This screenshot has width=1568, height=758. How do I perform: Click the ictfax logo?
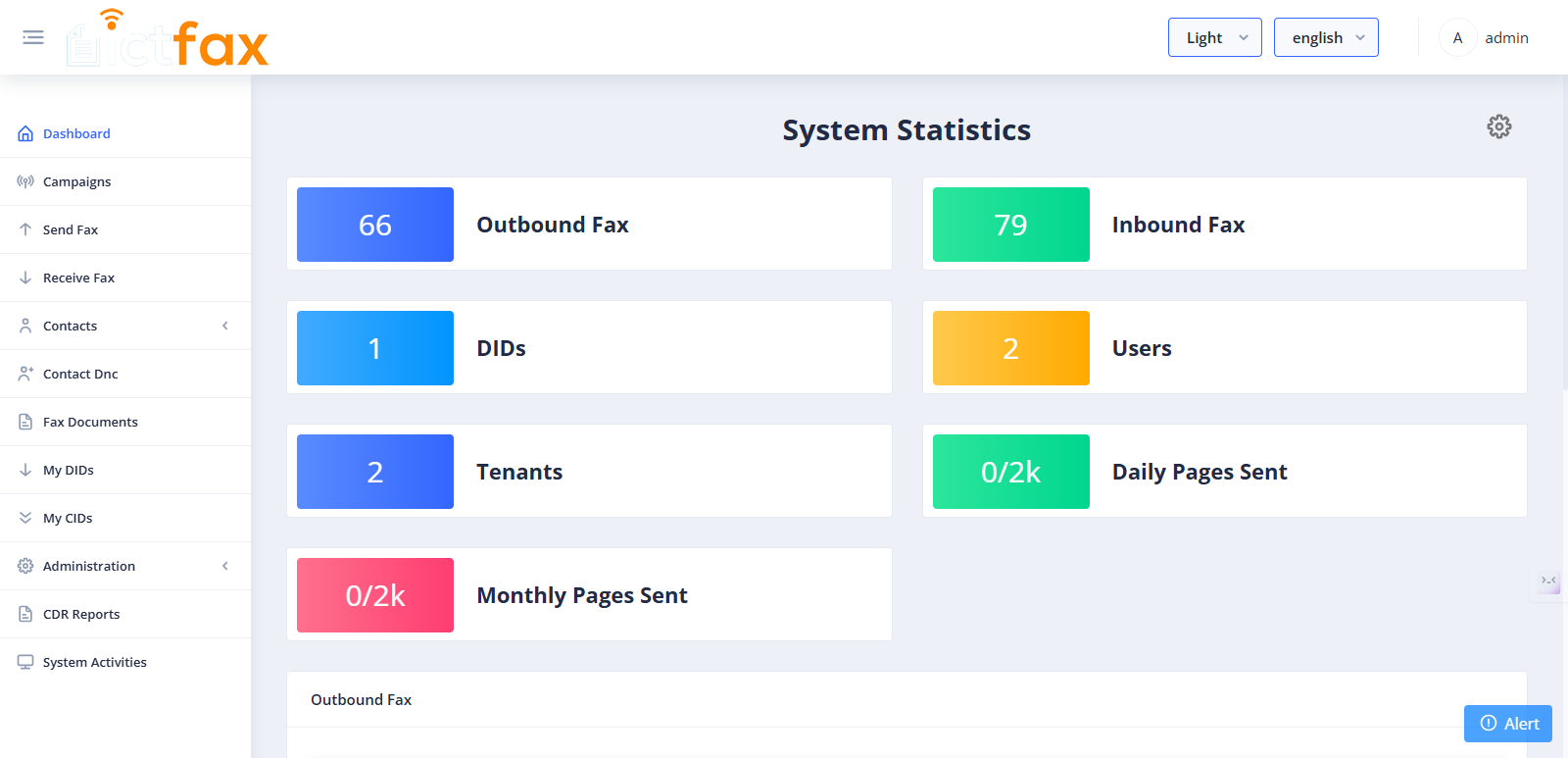[168, 38]
